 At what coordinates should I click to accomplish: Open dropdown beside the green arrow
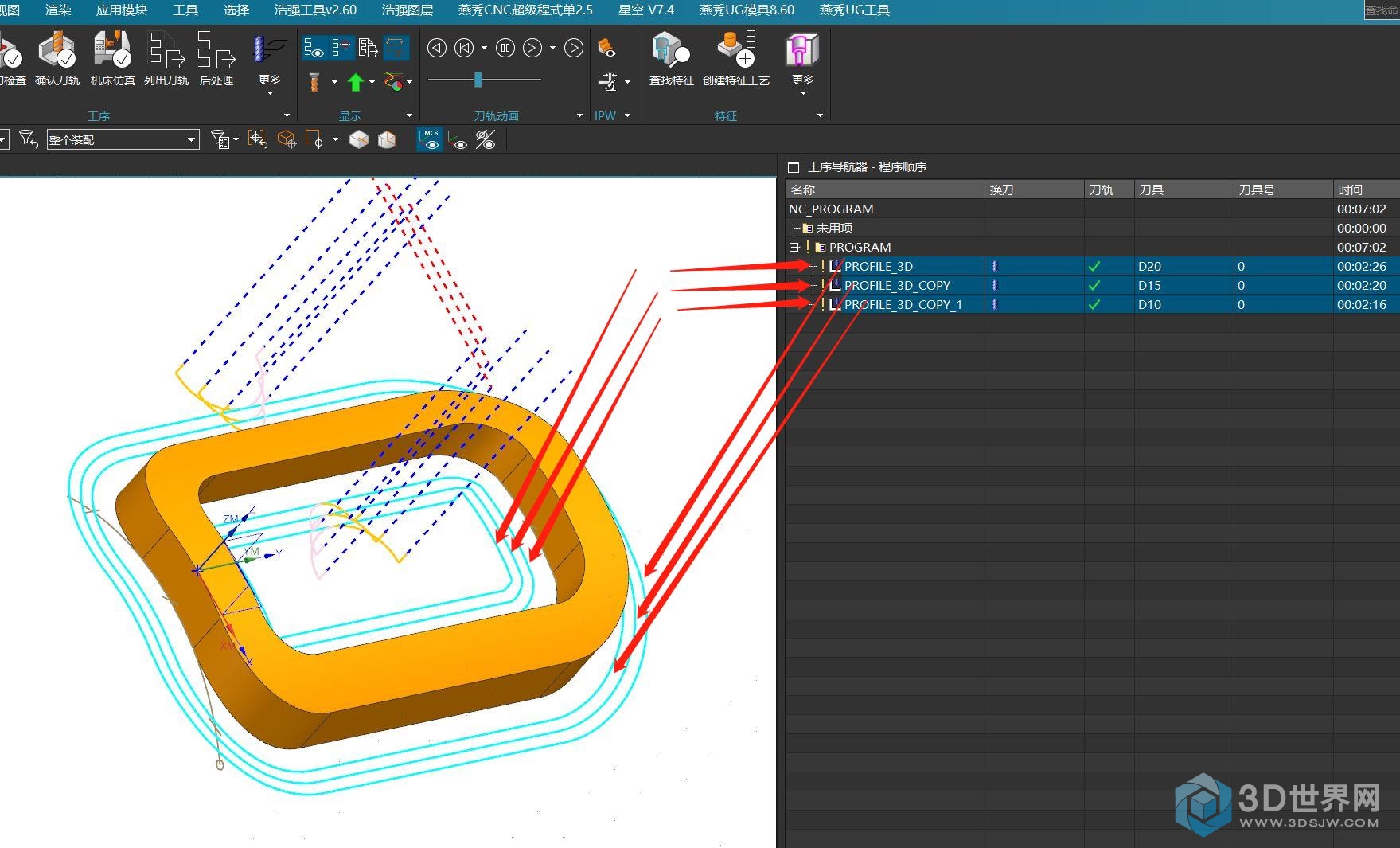click(372, 81)
